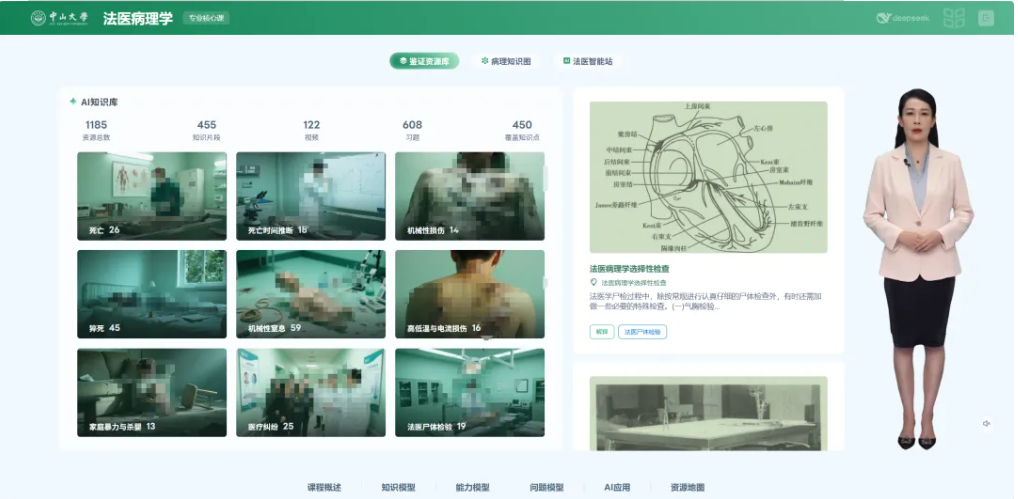Open the 死亡时间推断 category card
The height and width of the screenshot is (499, 1018).
pos(311,196)
